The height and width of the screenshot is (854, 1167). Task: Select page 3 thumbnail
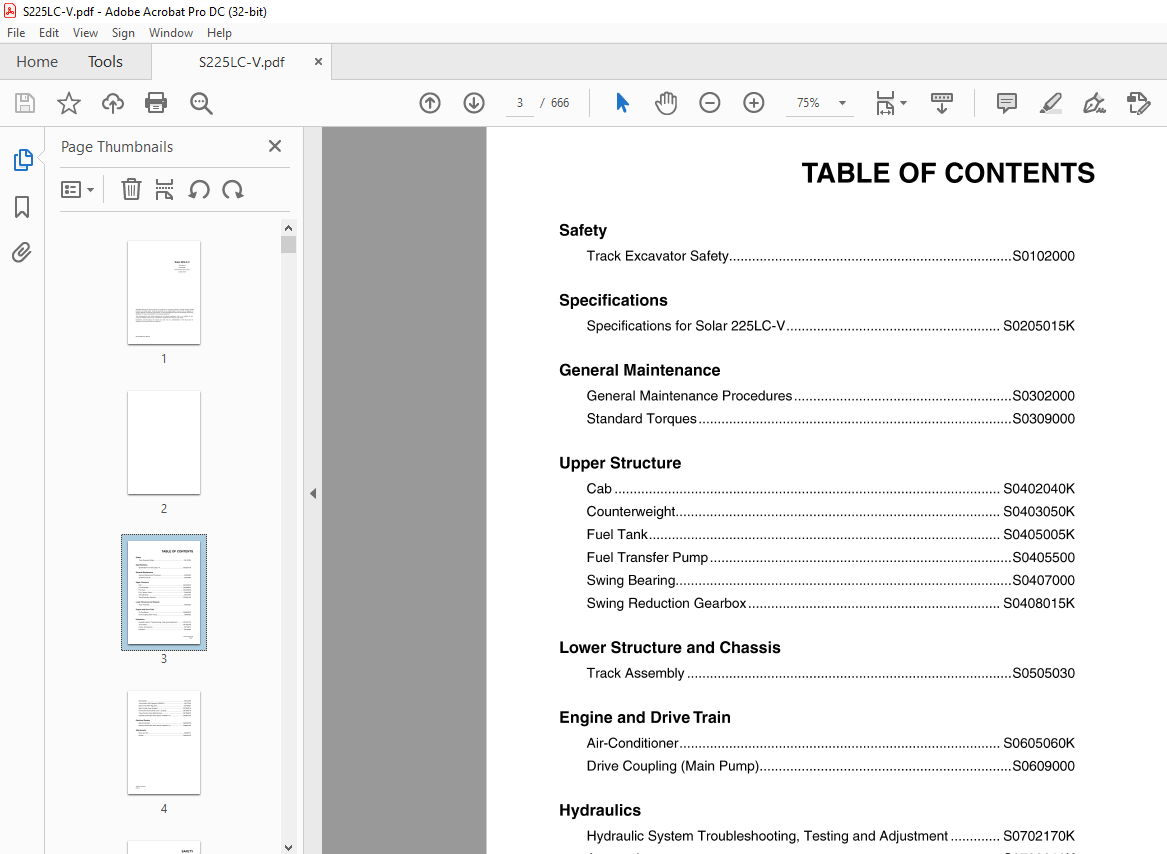[164, 592]
